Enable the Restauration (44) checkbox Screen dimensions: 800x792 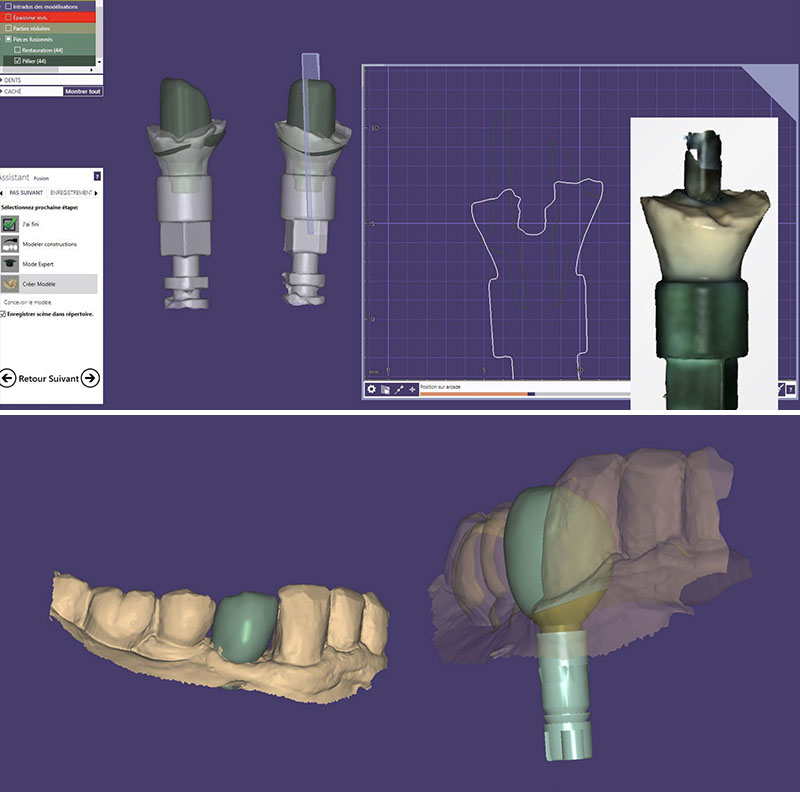coord(17,50)
